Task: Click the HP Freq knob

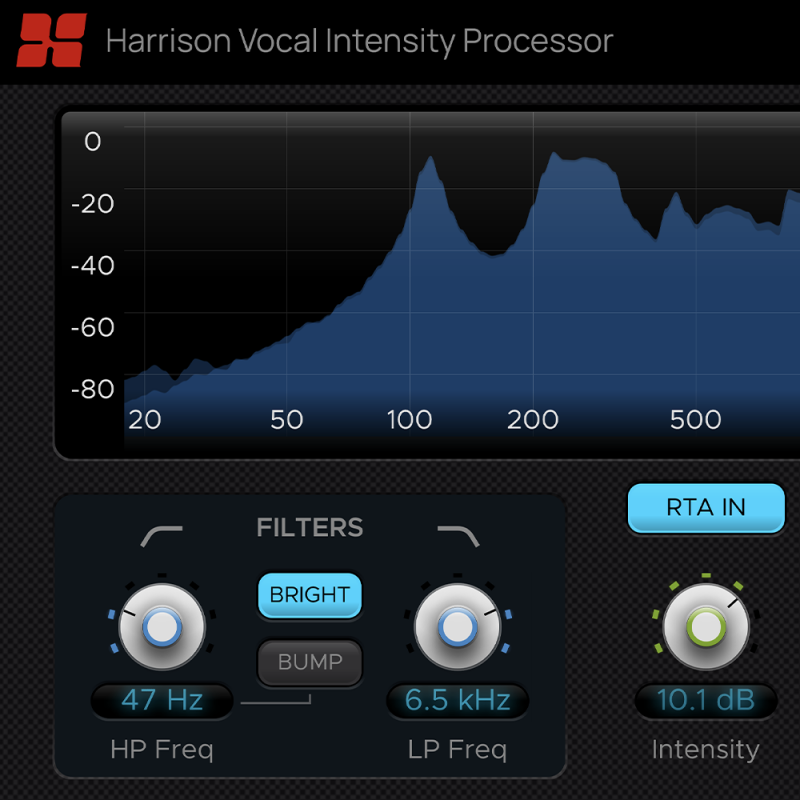Action: pos(161,627)
